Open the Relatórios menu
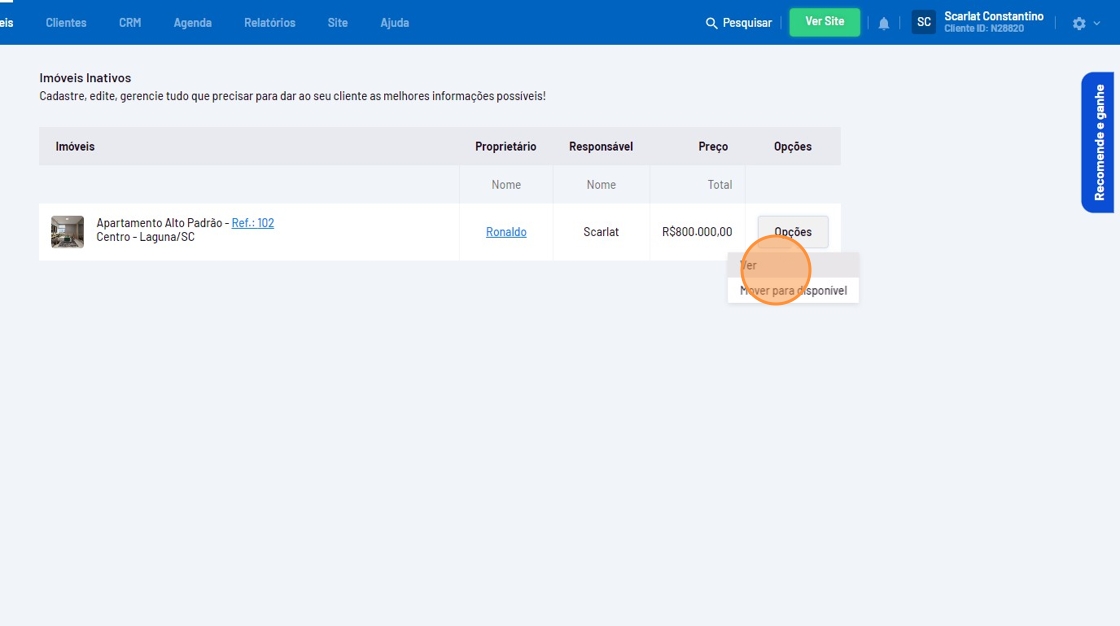This screenshot has width=1120, height=626. tap(270, 22)
